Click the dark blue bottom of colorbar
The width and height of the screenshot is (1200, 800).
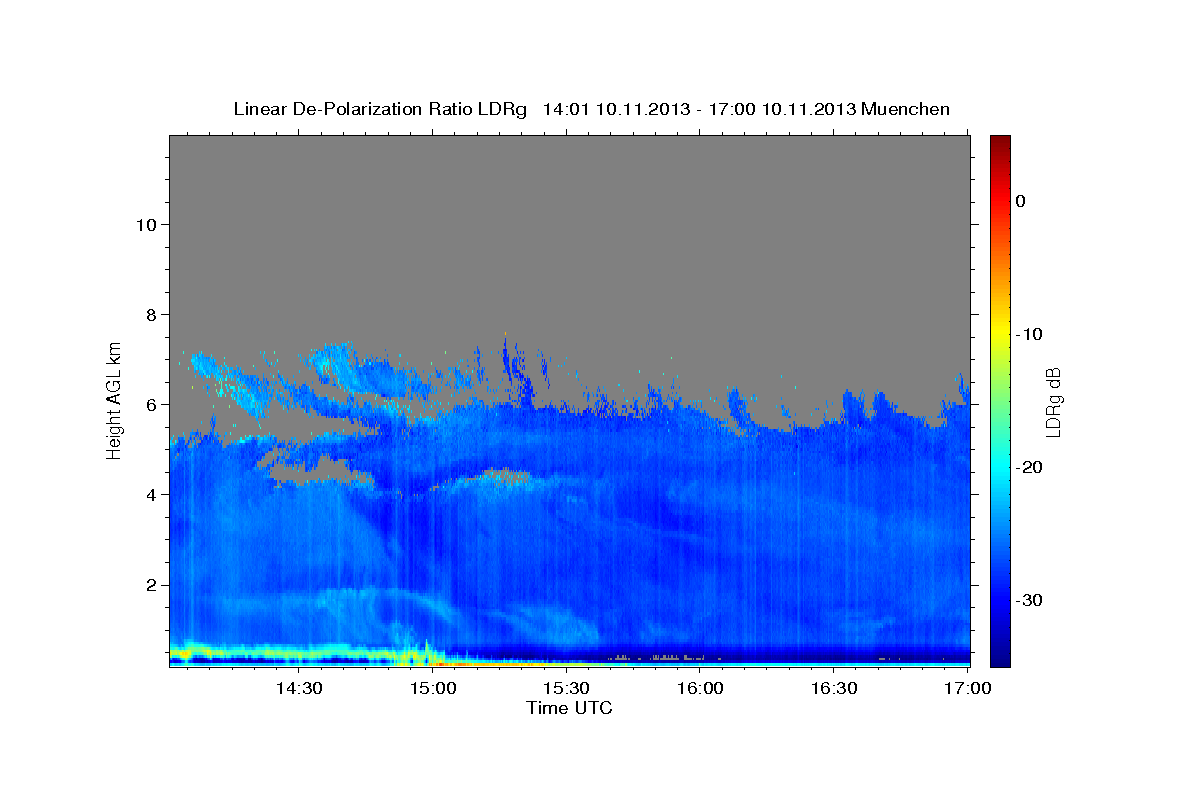pos(1000,655)
